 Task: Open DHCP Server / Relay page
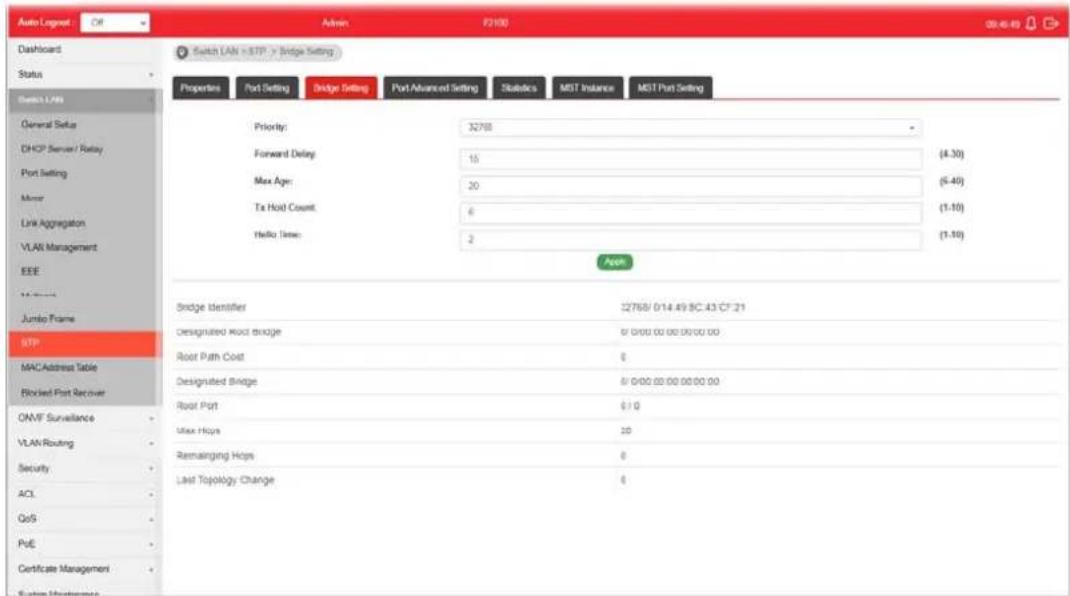[x=61, y=149]
